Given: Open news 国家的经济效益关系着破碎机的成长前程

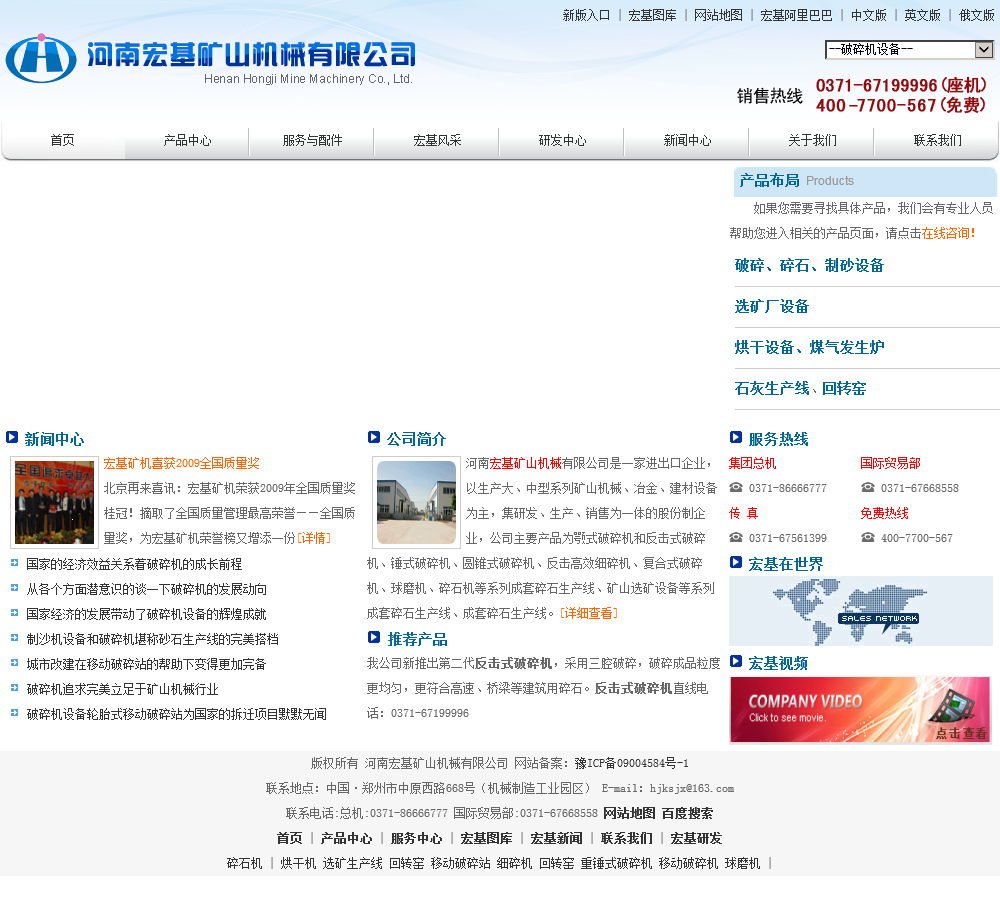Looking at the screenshot, I should point(134,564).
